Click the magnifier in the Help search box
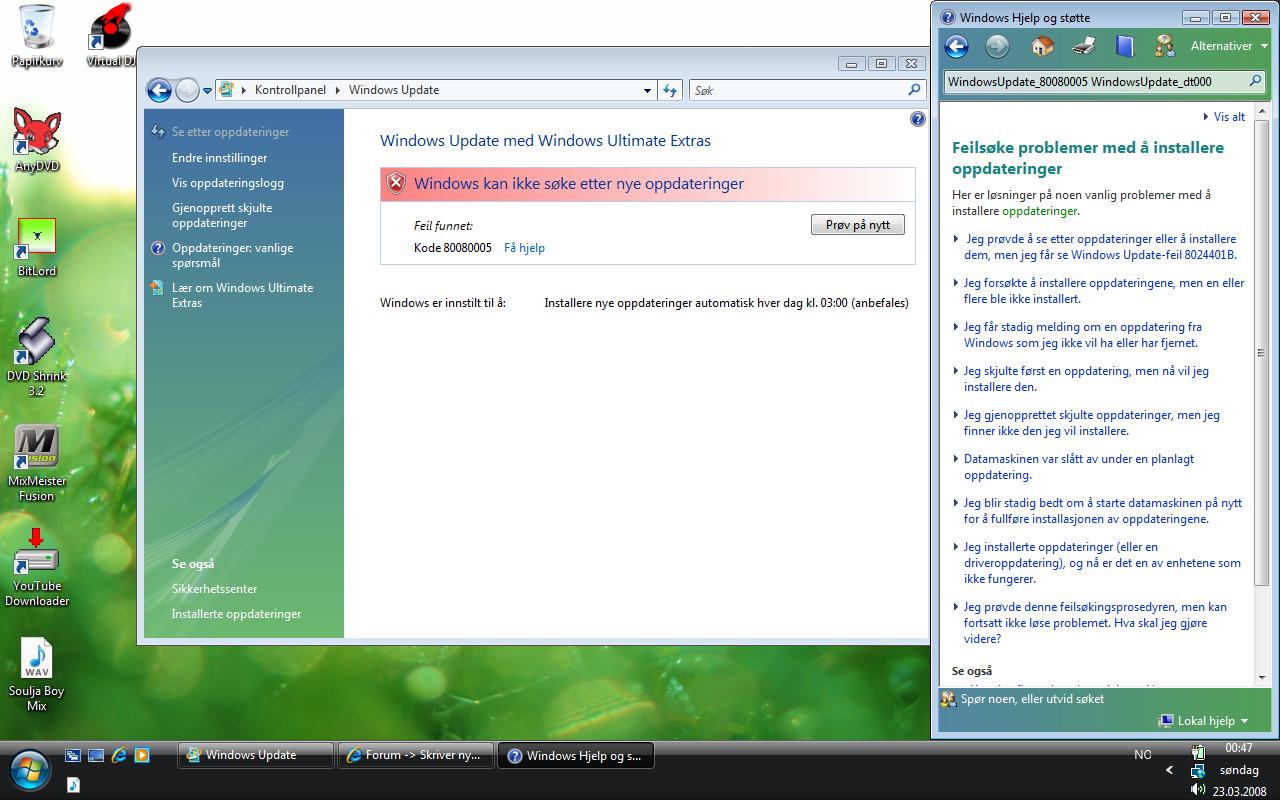The width and height of the screenshot is (1280, 800). point(1256,81)
